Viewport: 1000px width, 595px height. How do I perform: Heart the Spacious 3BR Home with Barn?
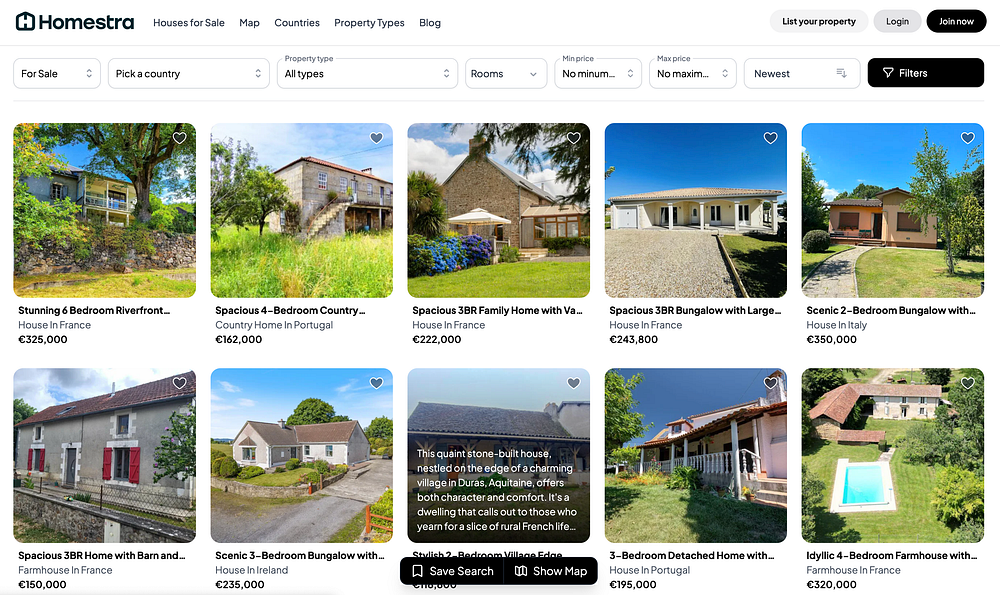(x=180, y=383)
